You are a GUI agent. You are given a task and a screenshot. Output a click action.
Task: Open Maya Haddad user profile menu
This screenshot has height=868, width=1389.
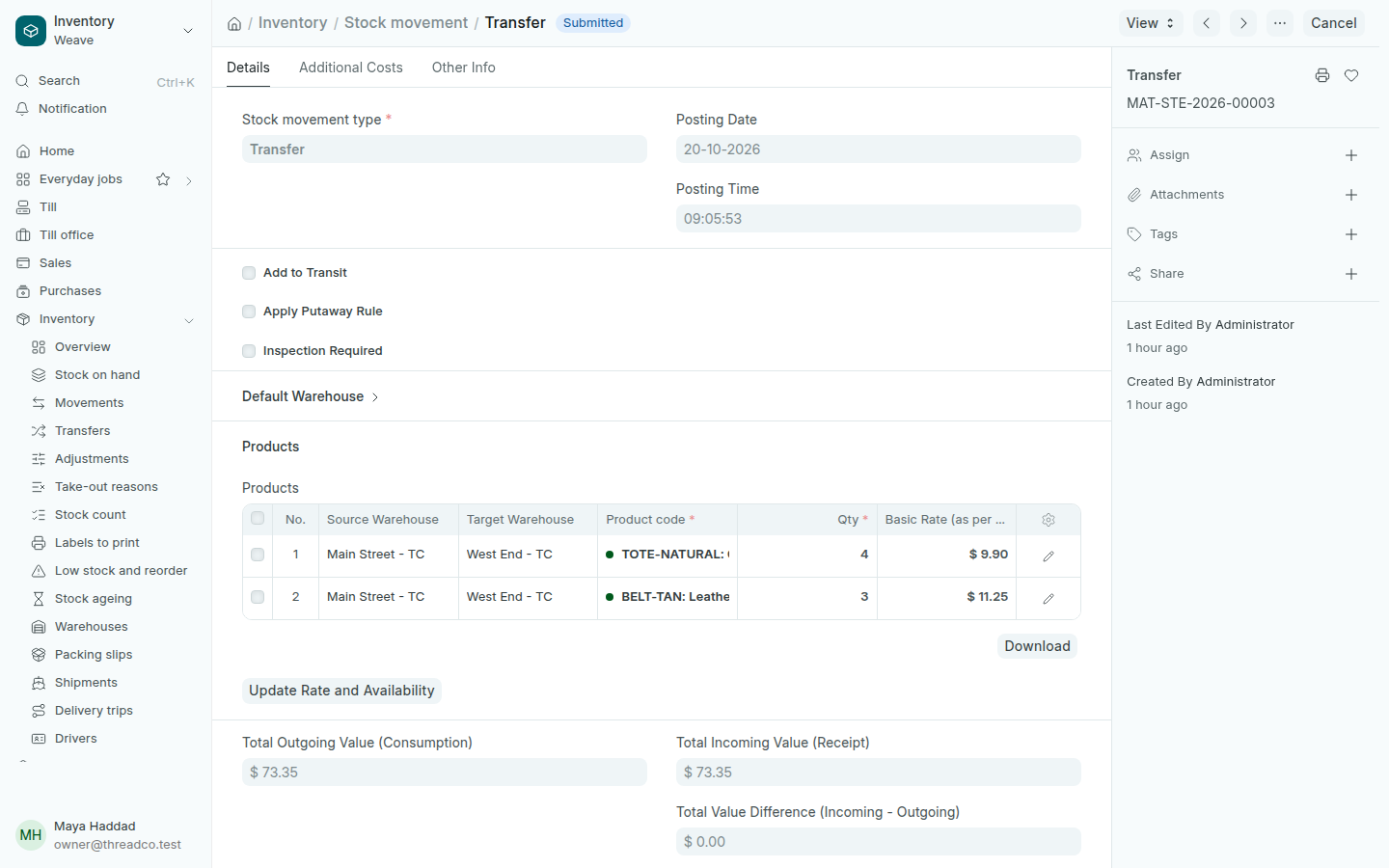click(106, 835)
